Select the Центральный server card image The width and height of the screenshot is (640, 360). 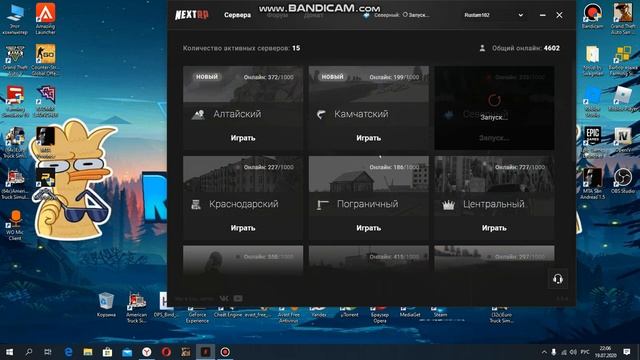click(x=494, y=174)
